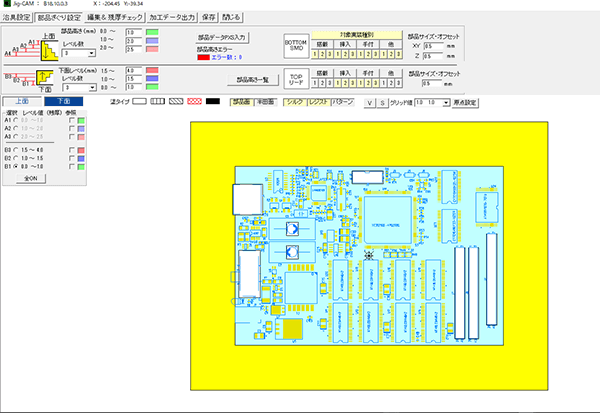Viewport: 600px width, 413px height.
Task: Select the solid black fill type swatch
Action: pos(215,102)
